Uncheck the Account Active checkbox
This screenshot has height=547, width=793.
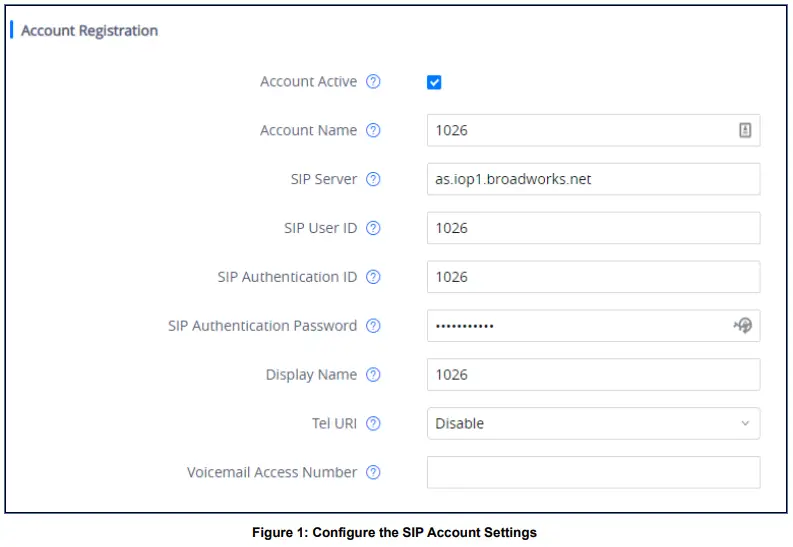(x=434, y=82)
